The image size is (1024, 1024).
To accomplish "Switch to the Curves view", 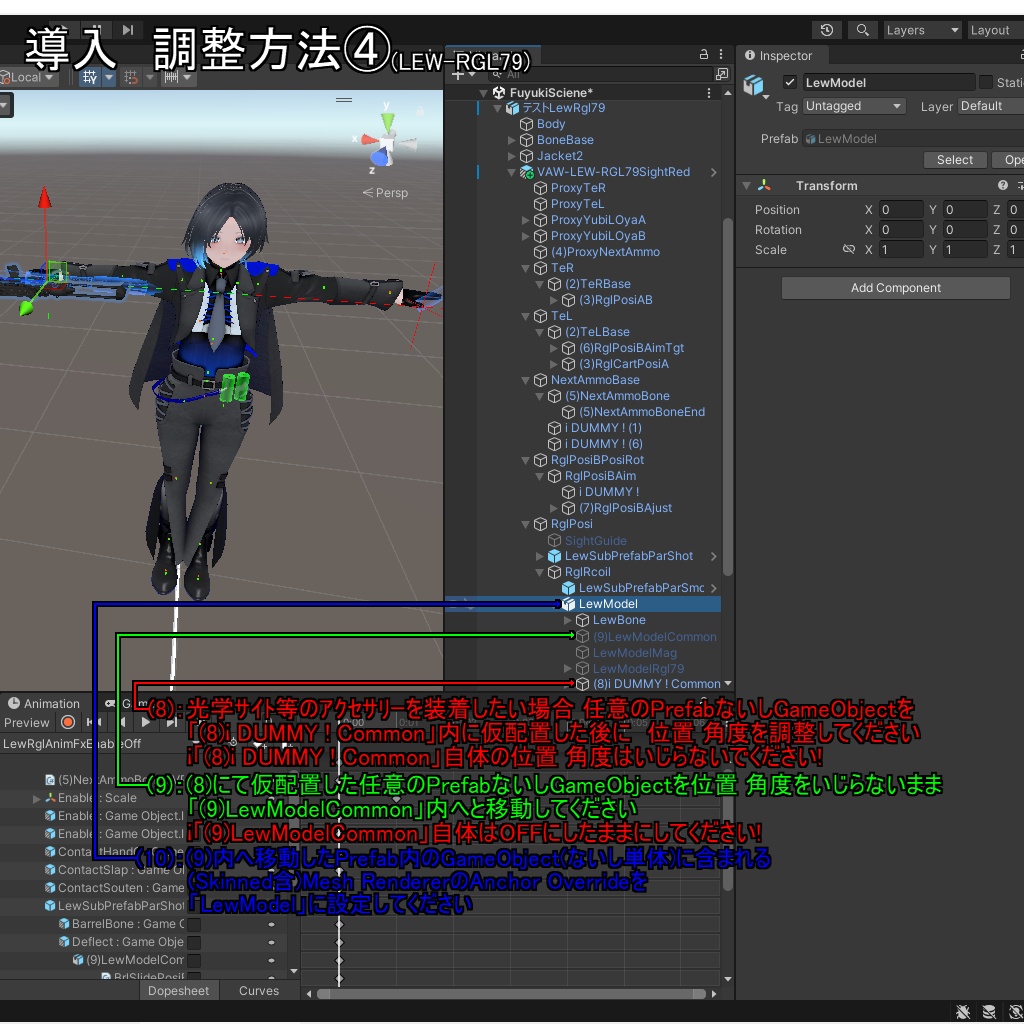I will tap(259, 990).
